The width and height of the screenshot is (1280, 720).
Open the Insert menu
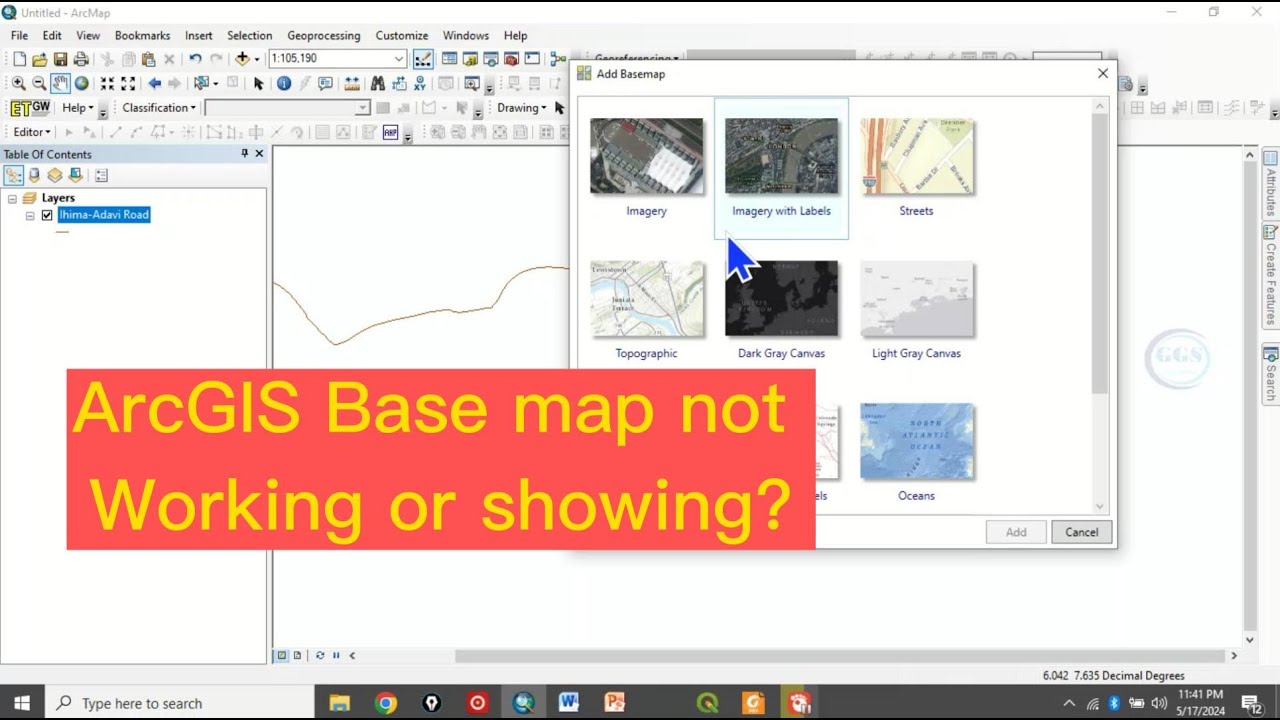tap(198, 35)
